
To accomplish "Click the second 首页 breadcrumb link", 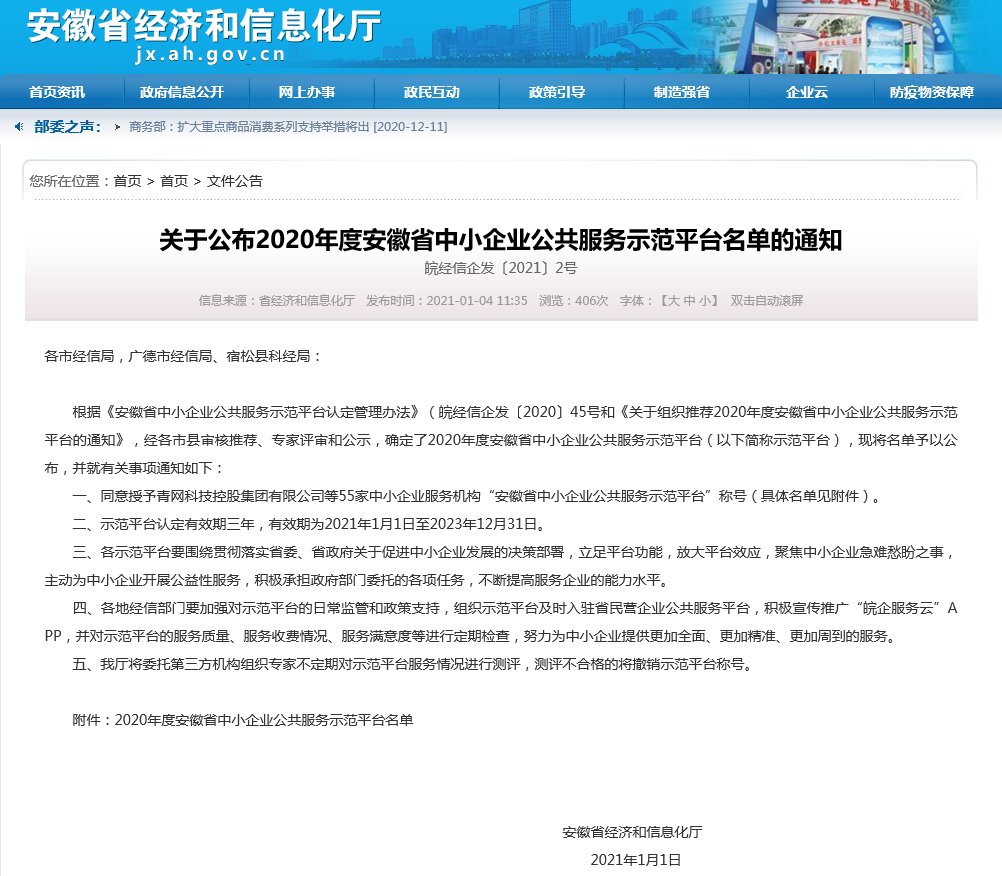I will coord(174,181).
